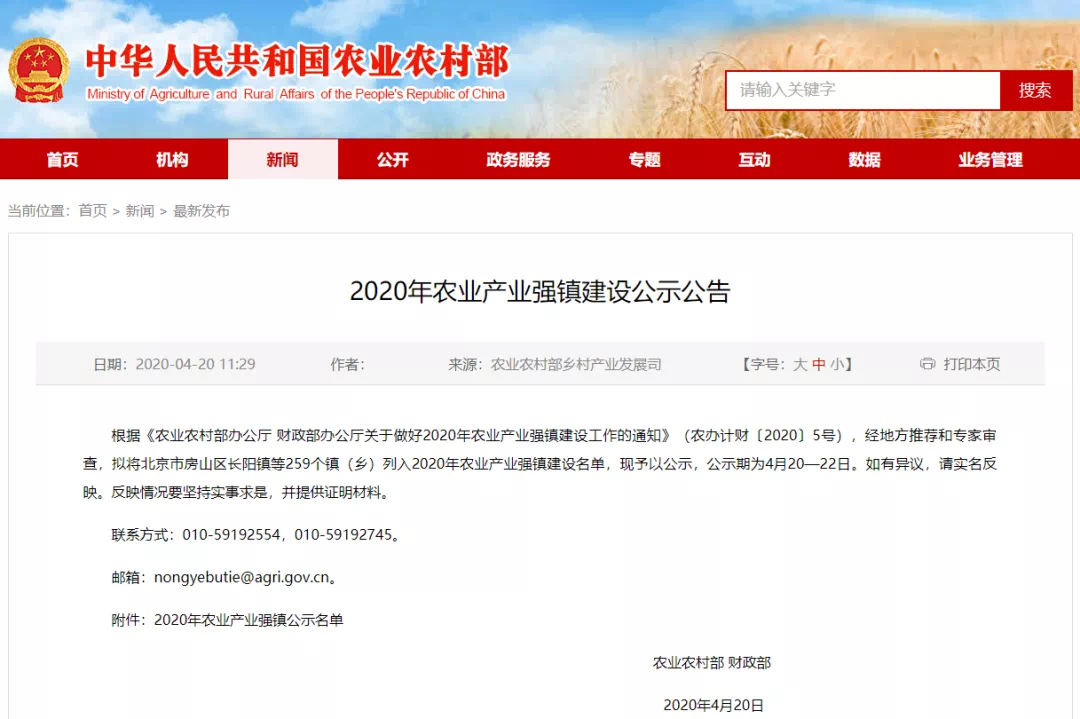
Task: Click the English ministry name subtitle
Action: click(x=295, y=94)
